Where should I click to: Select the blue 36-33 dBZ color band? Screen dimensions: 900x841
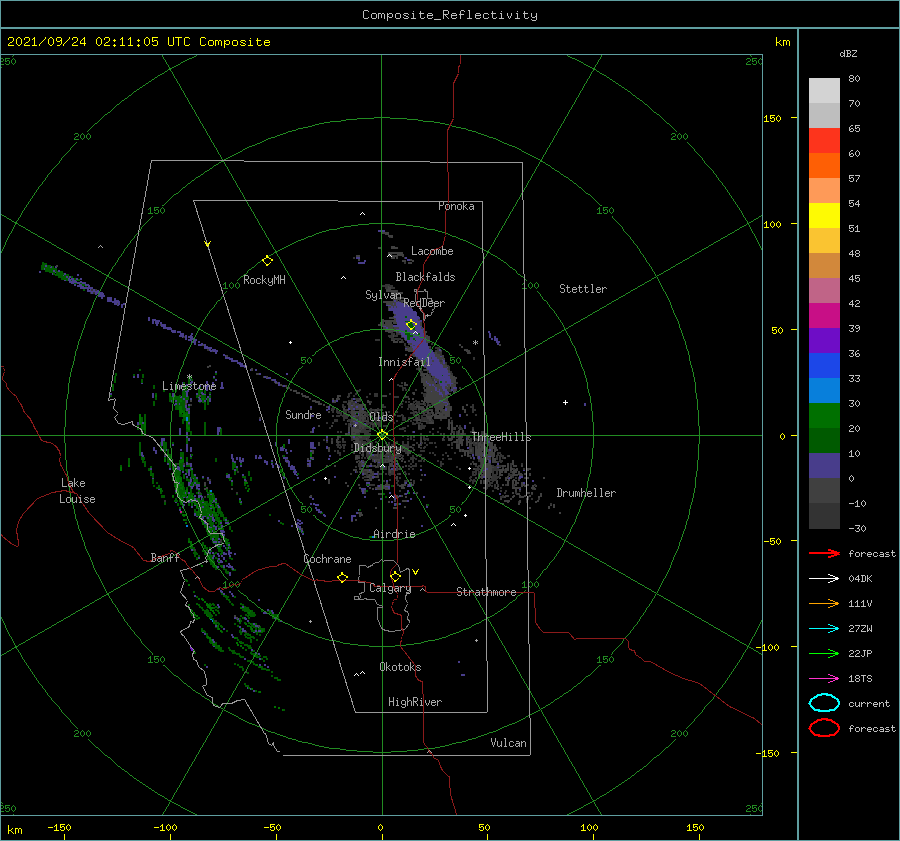tap(824, 366)
